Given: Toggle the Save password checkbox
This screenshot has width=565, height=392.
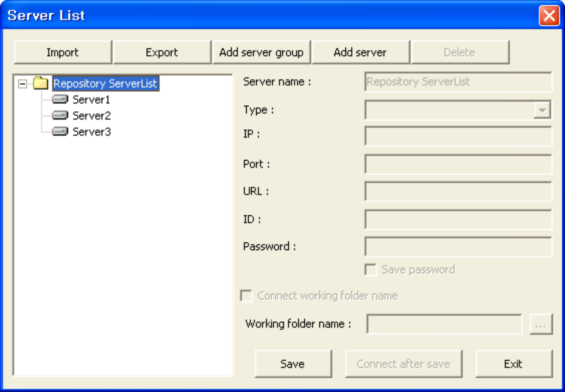Looking at the screenshot, I should click(x=370, y=270).
